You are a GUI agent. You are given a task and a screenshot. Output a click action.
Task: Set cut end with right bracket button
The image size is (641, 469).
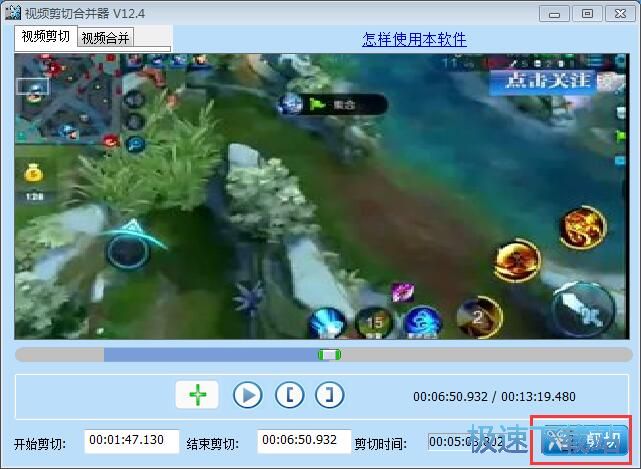pos(329,395)
